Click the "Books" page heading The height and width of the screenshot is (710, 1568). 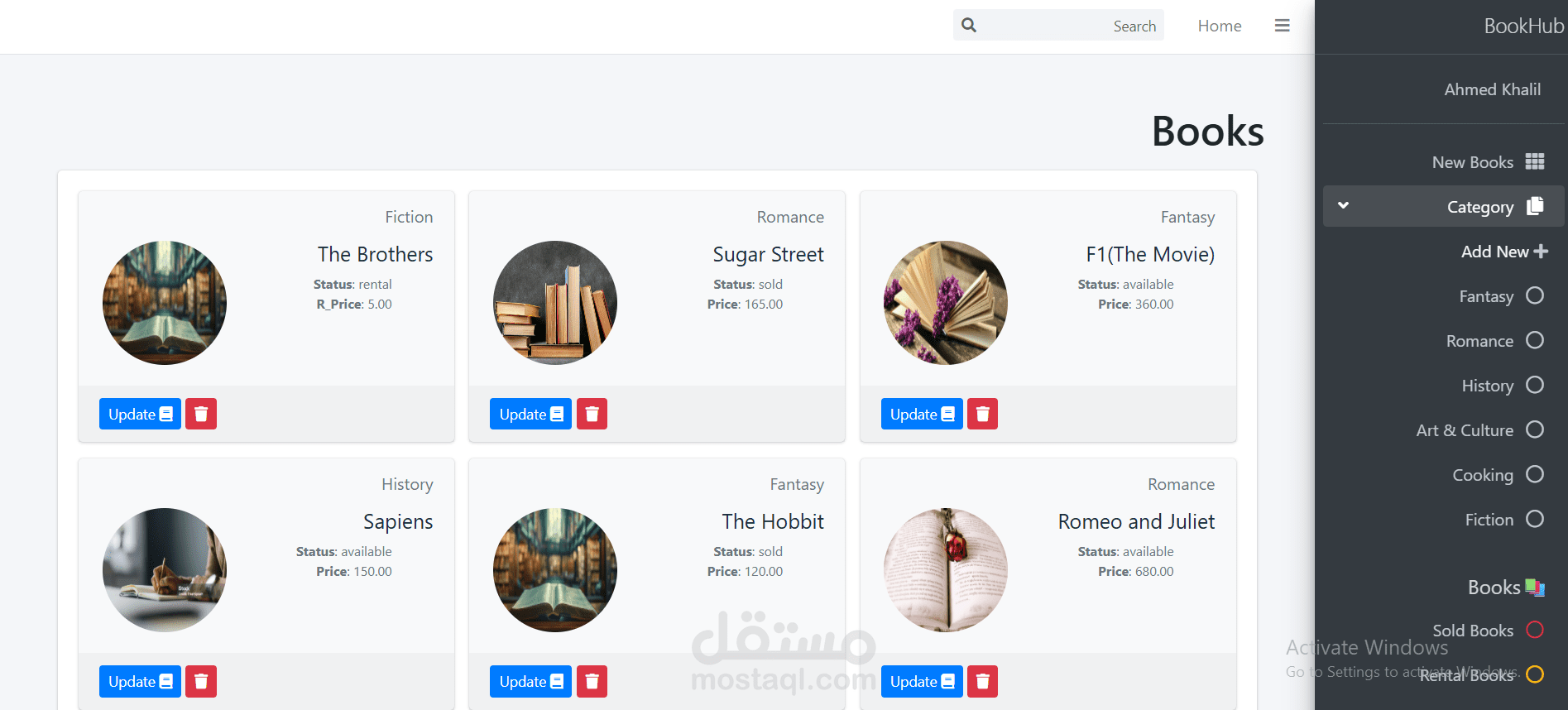1208,132
